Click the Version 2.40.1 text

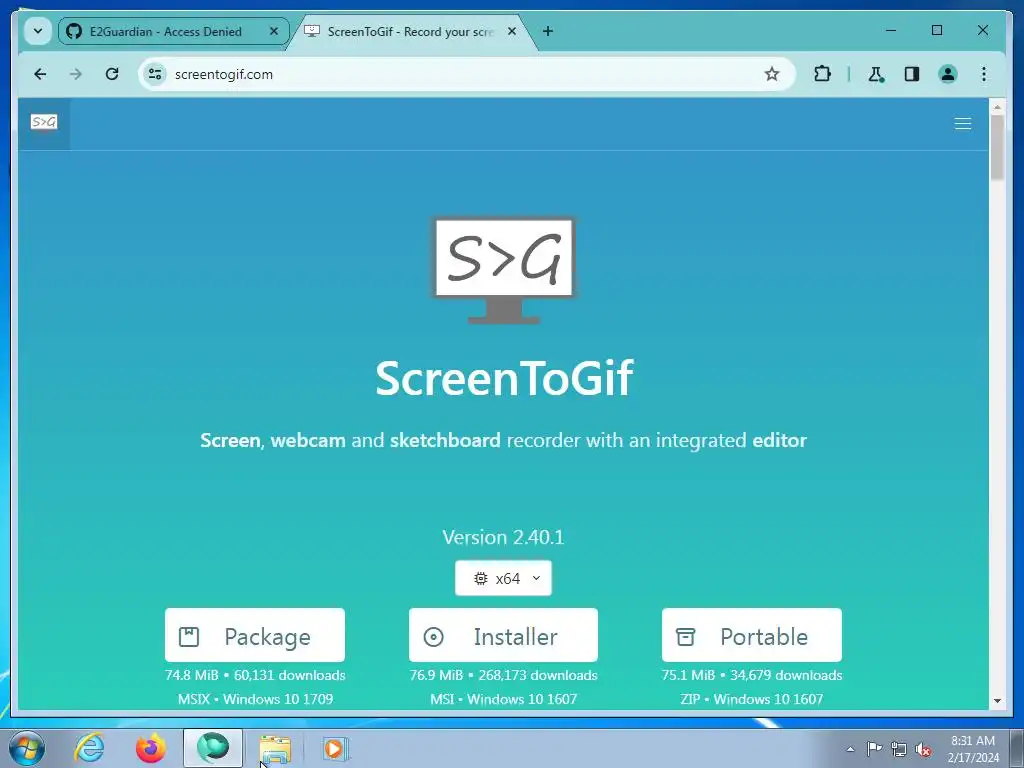click(503, 537)
